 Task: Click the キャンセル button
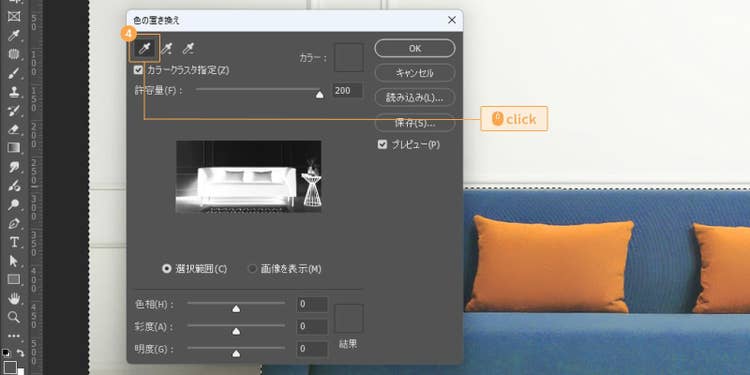[x=415, y=73]
